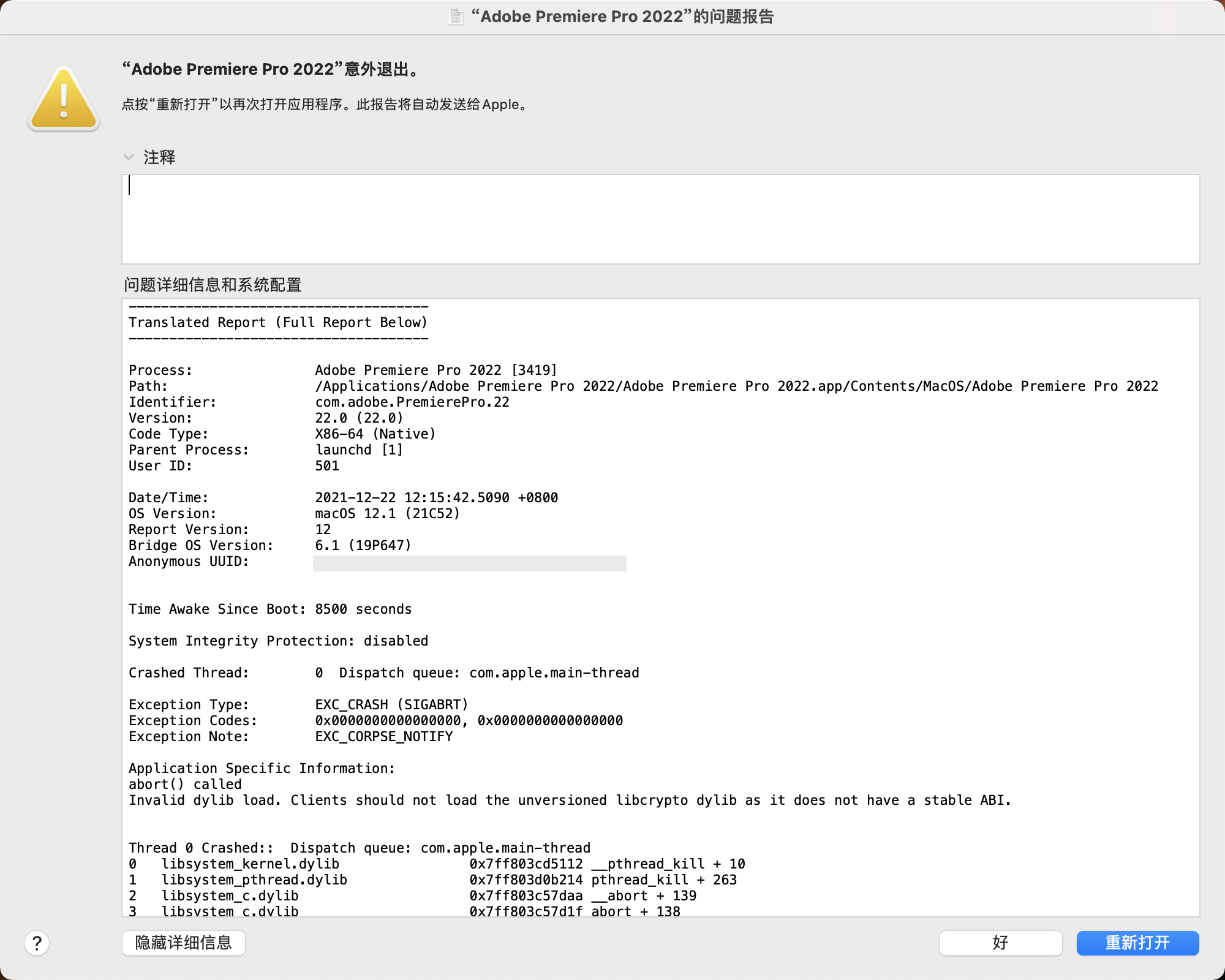
Task: Click the redacted Anonymous UUID field
Action: 469,563
